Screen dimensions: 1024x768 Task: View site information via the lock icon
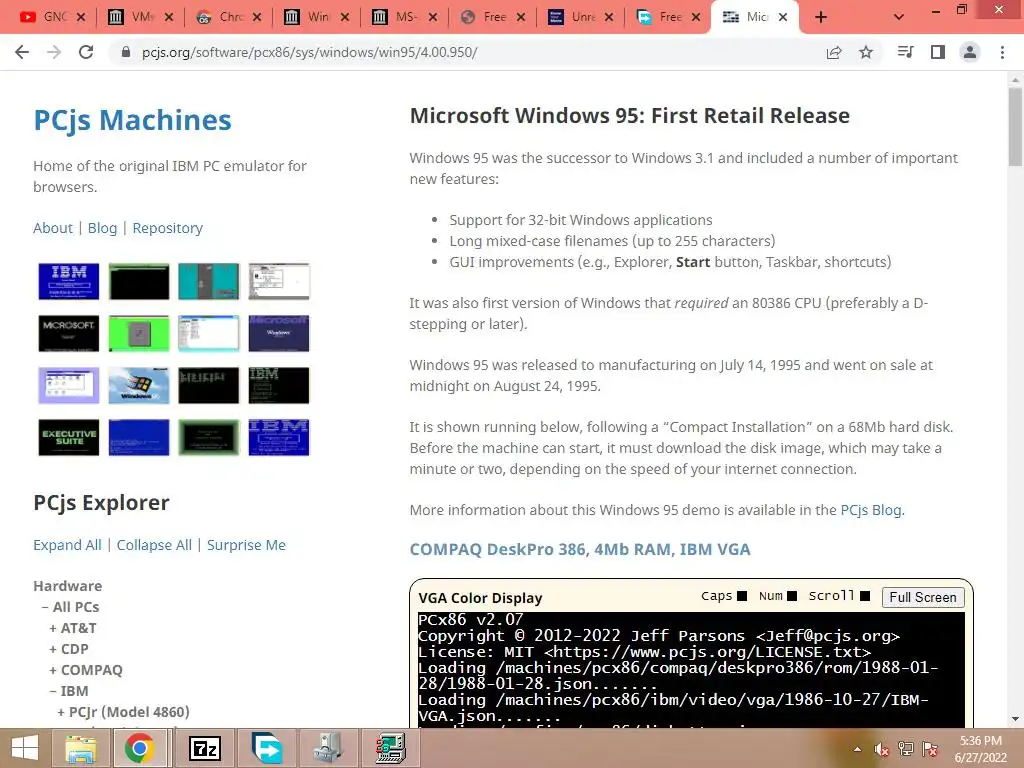click(126, 52)
